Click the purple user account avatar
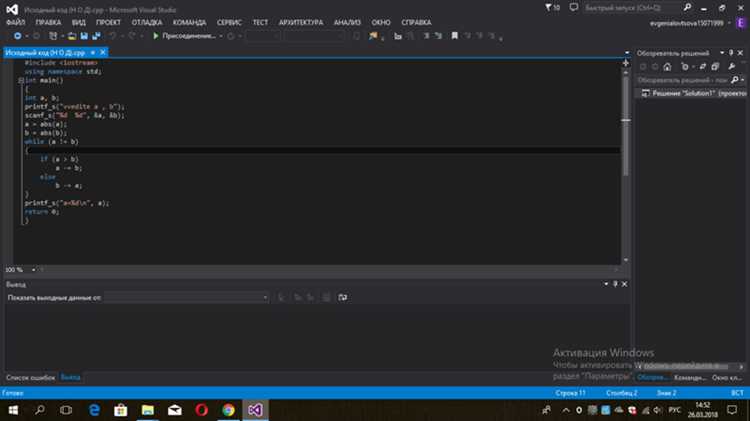Image resolution: width=750 pixels, height=421 pixels. click(741, 23)
